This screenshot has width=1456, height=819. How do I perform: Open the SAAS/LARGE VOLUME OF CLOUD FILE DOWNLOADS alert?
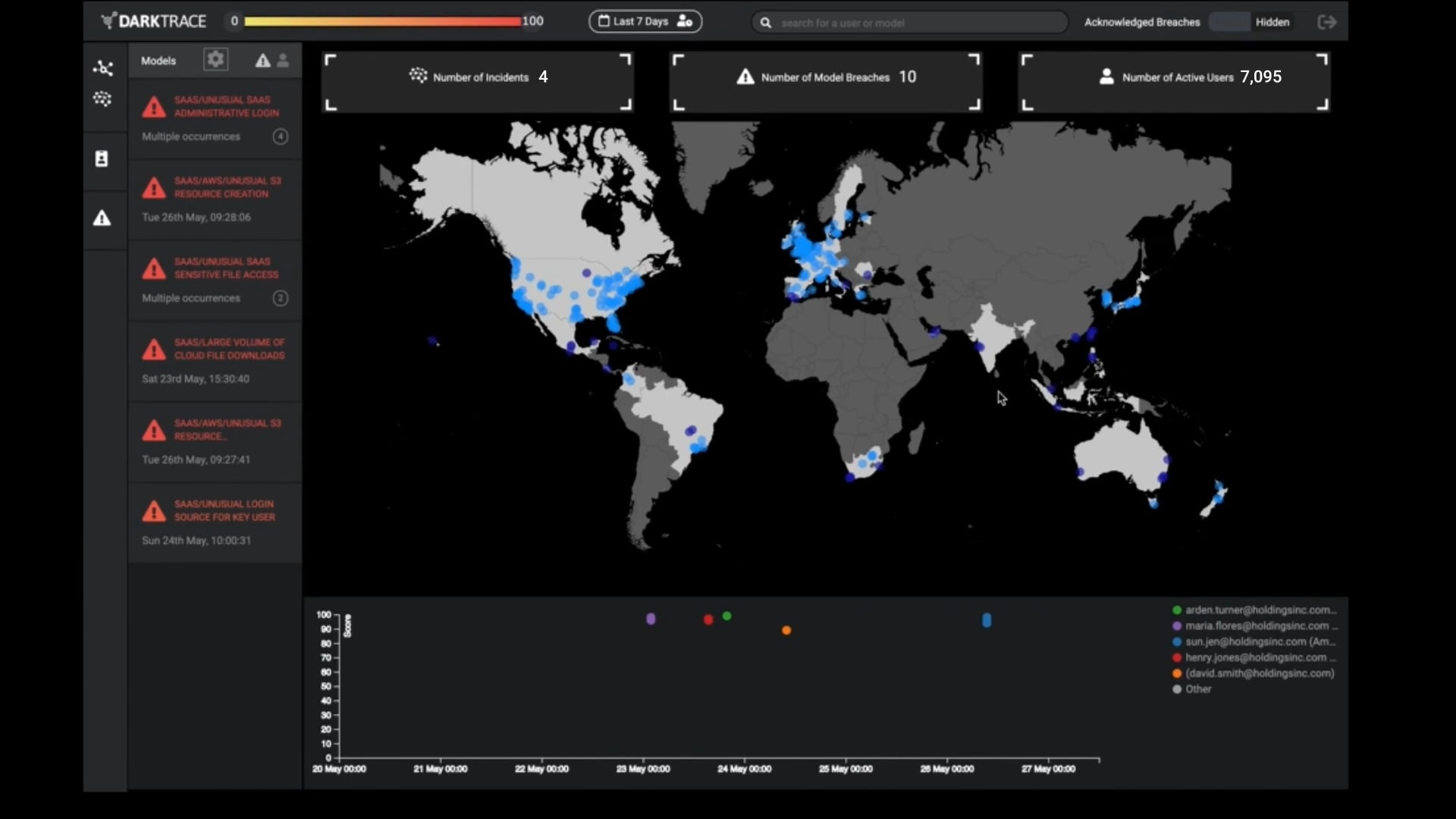tap(215, 350)
